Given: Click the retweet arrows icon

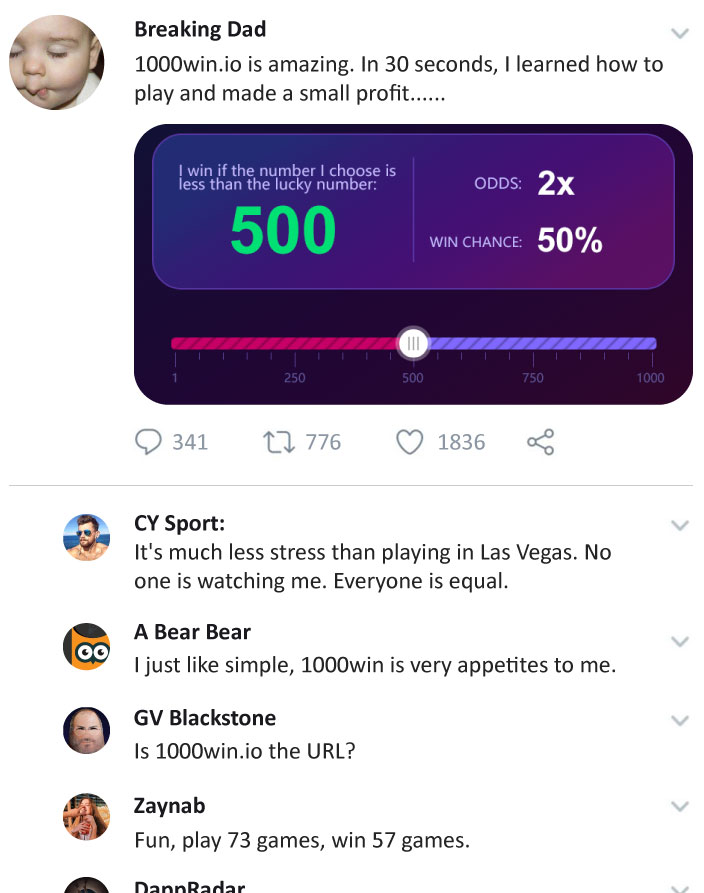Looking at the screenshot, I should tap(279, 442).
